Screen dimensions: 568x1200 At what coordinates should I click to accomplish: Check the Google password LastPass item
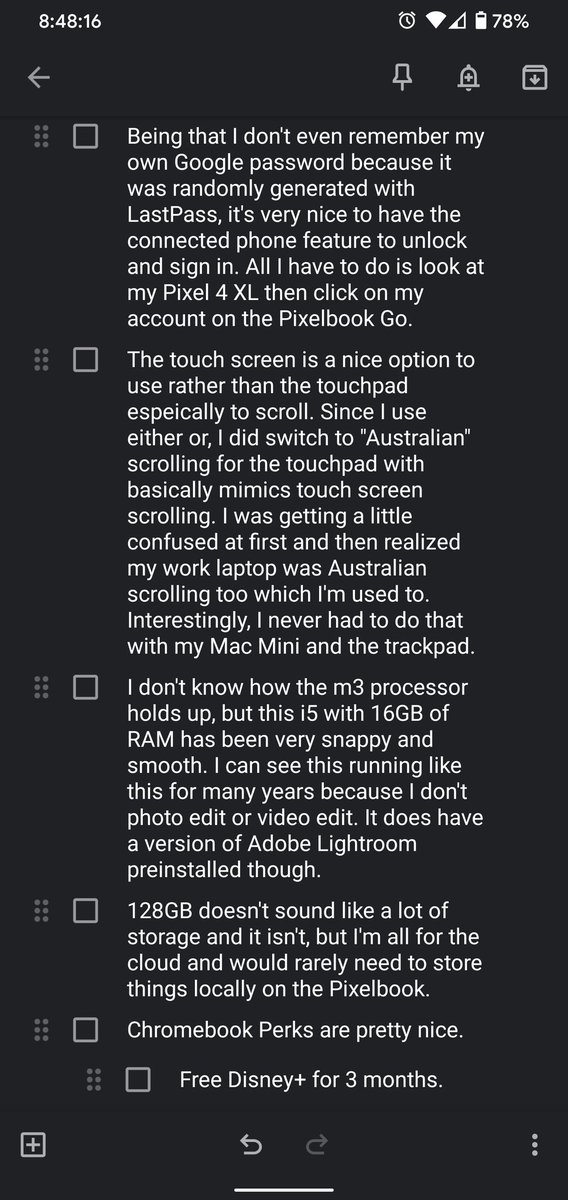click(86, 136)
